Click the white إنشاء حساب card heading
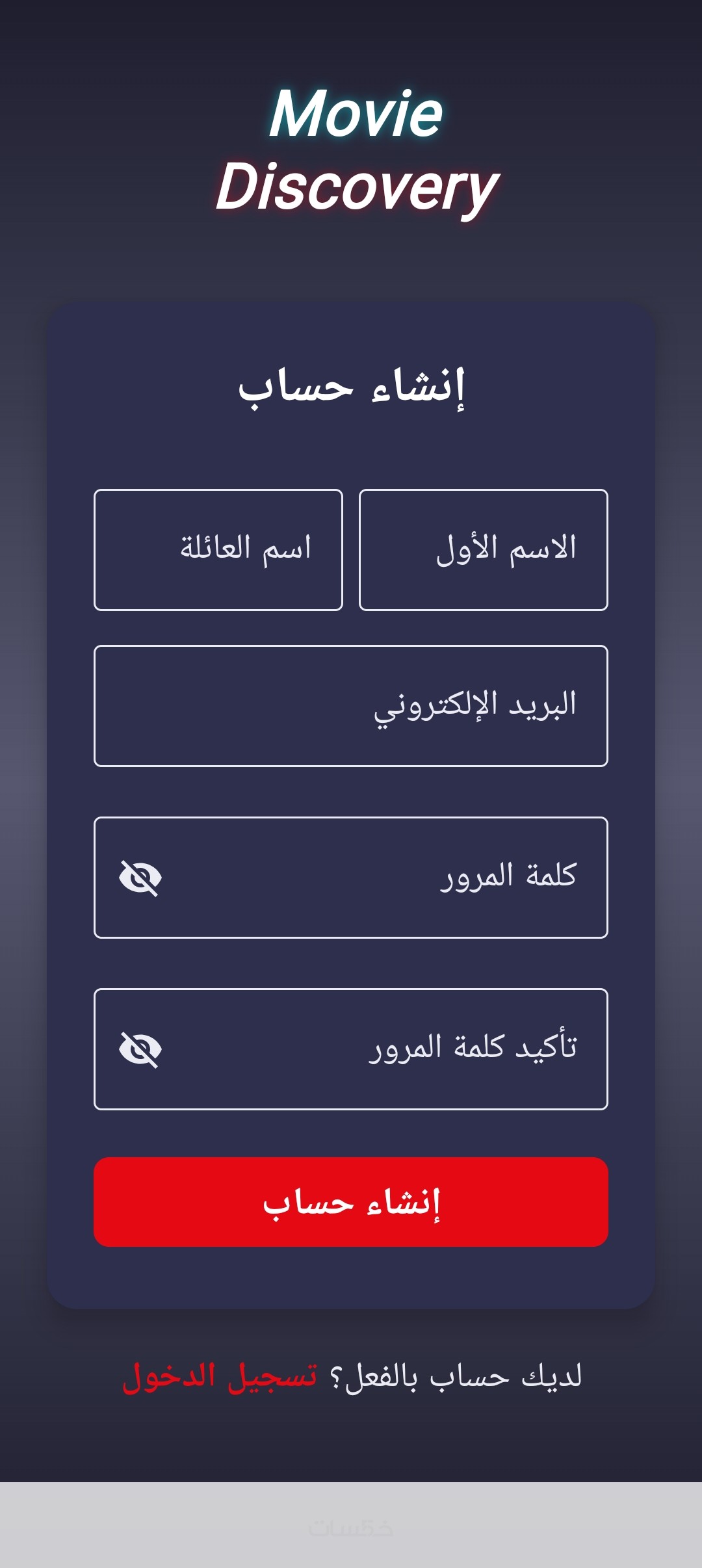 click(x=351, y=388)
